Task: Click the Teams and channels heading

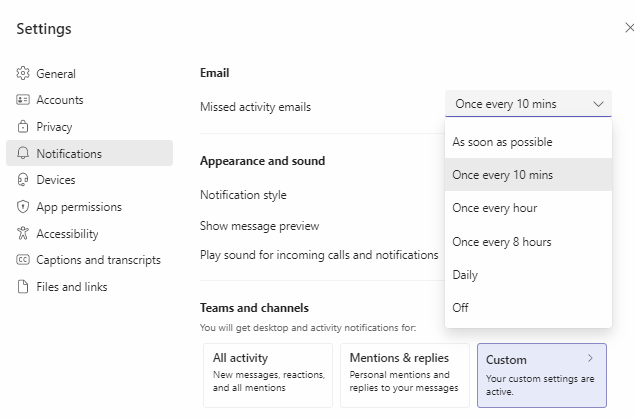Action: tap(254, 308)
